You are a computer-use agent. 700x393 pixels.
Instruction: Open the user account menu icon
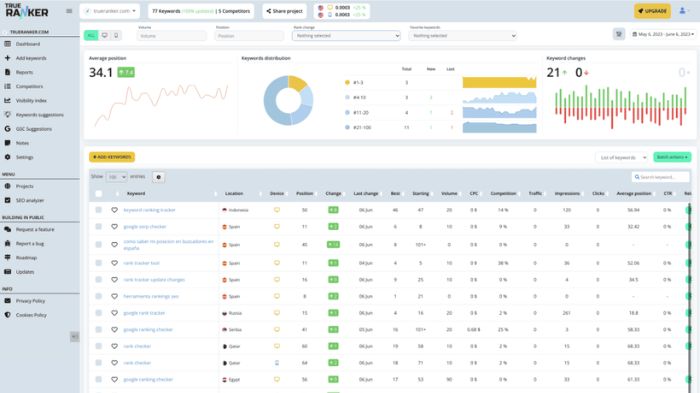(x=683, y=11)
